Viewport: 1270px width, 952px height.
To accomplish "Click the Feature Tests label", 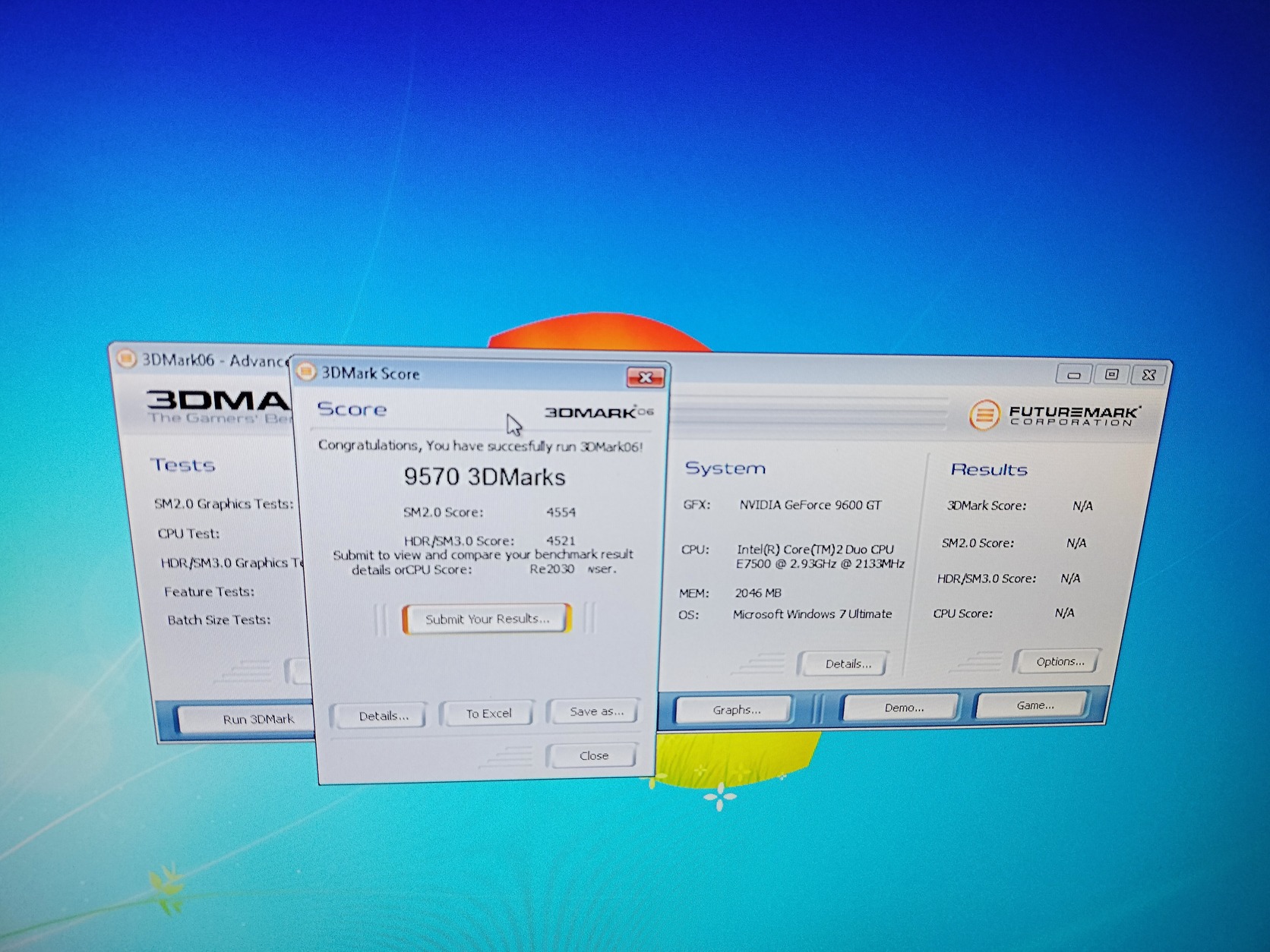I will 209,591.
